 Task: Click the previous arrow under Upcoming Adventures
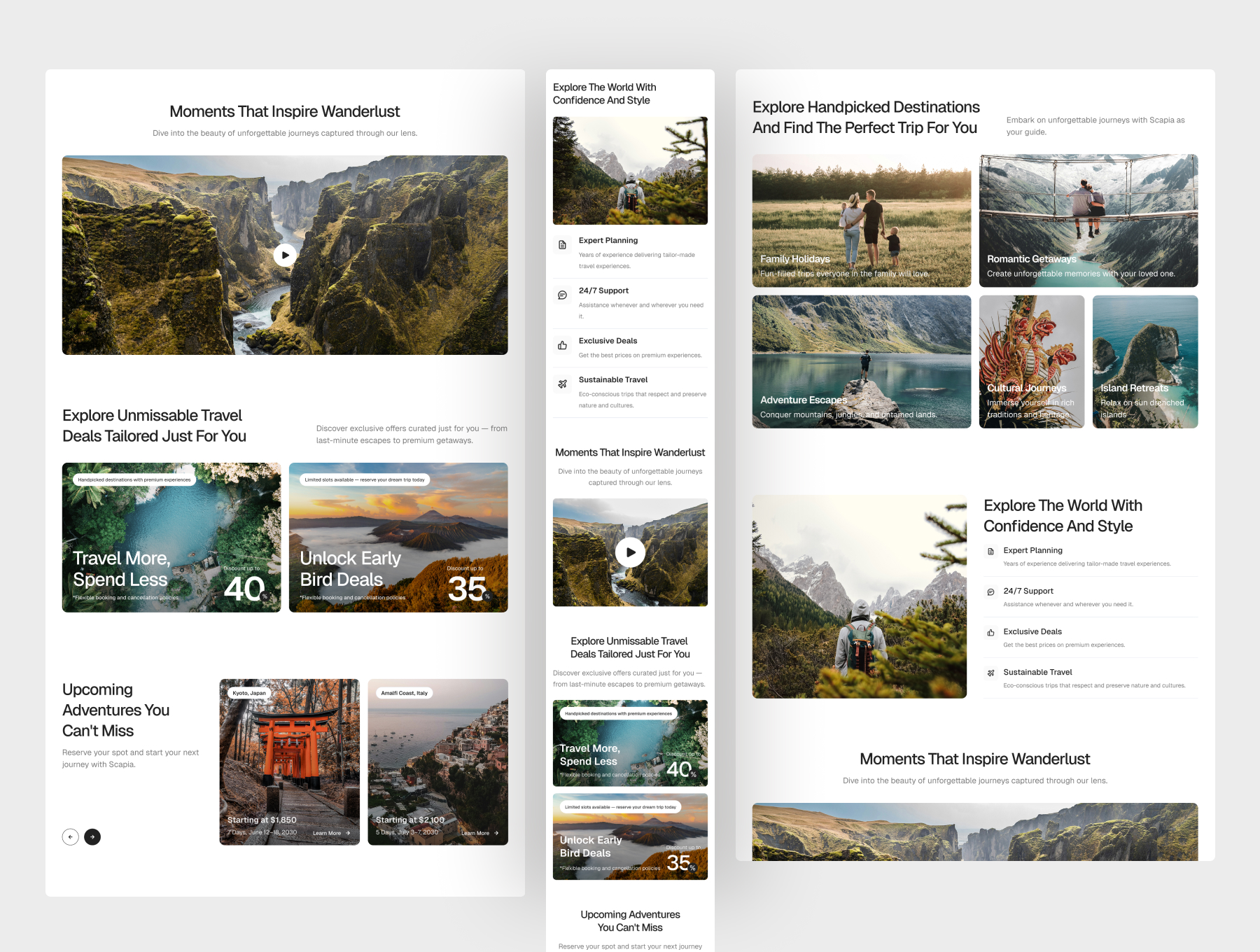click(70, 836)
